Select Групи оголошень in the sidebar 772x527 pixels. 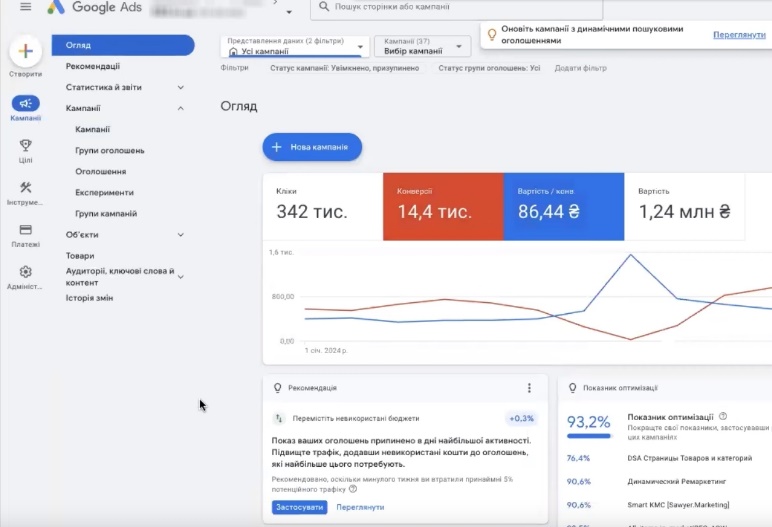[x=110, y=150]
